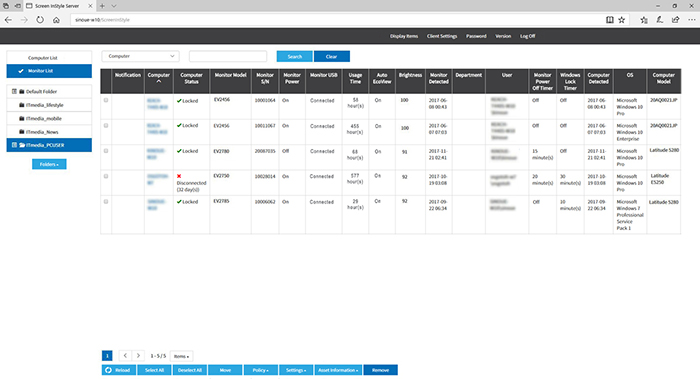Click green check icon for EV2785 row
This screenshot has width=700, height=379.
(179, 202)
